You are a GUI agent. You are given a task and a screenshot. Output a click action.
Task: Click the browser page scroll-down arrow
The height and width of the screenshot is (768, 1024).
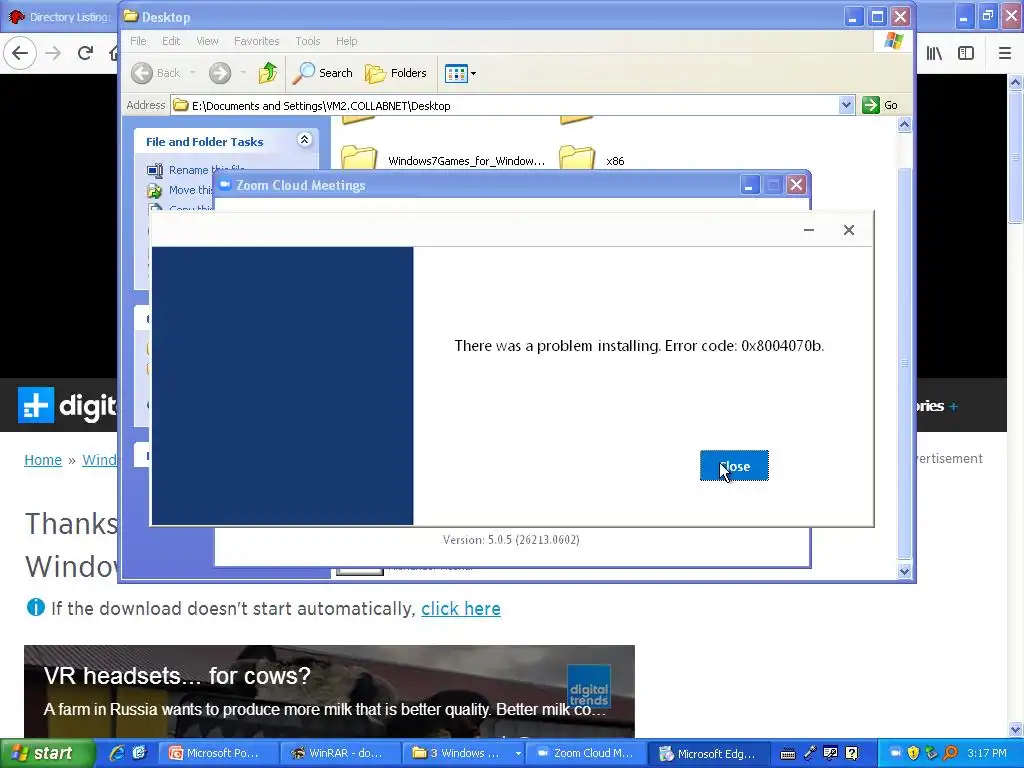click(1016, 729)
